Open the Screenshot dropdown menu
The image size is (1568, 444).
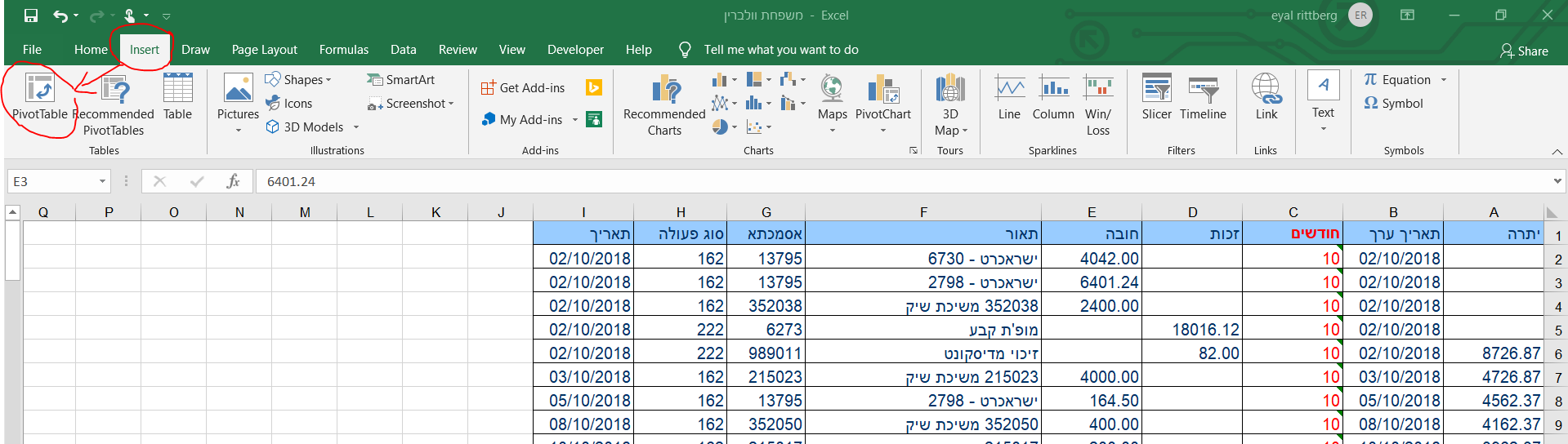coord(411,104)
